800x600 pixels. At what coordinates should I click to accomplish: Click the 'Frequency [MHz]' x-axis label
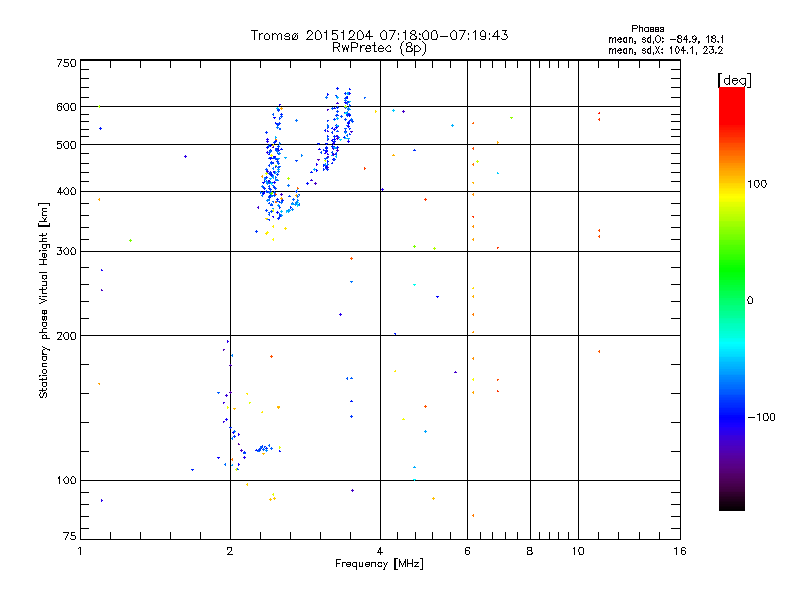[x=379, y=564]
